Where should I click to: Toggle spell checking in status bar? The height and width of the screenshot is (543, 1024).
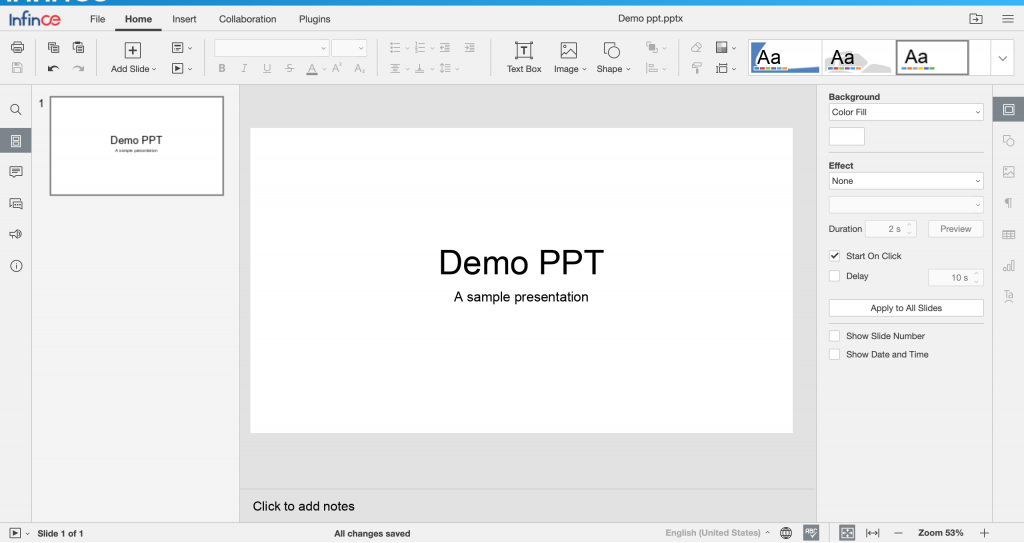[811, 533]
